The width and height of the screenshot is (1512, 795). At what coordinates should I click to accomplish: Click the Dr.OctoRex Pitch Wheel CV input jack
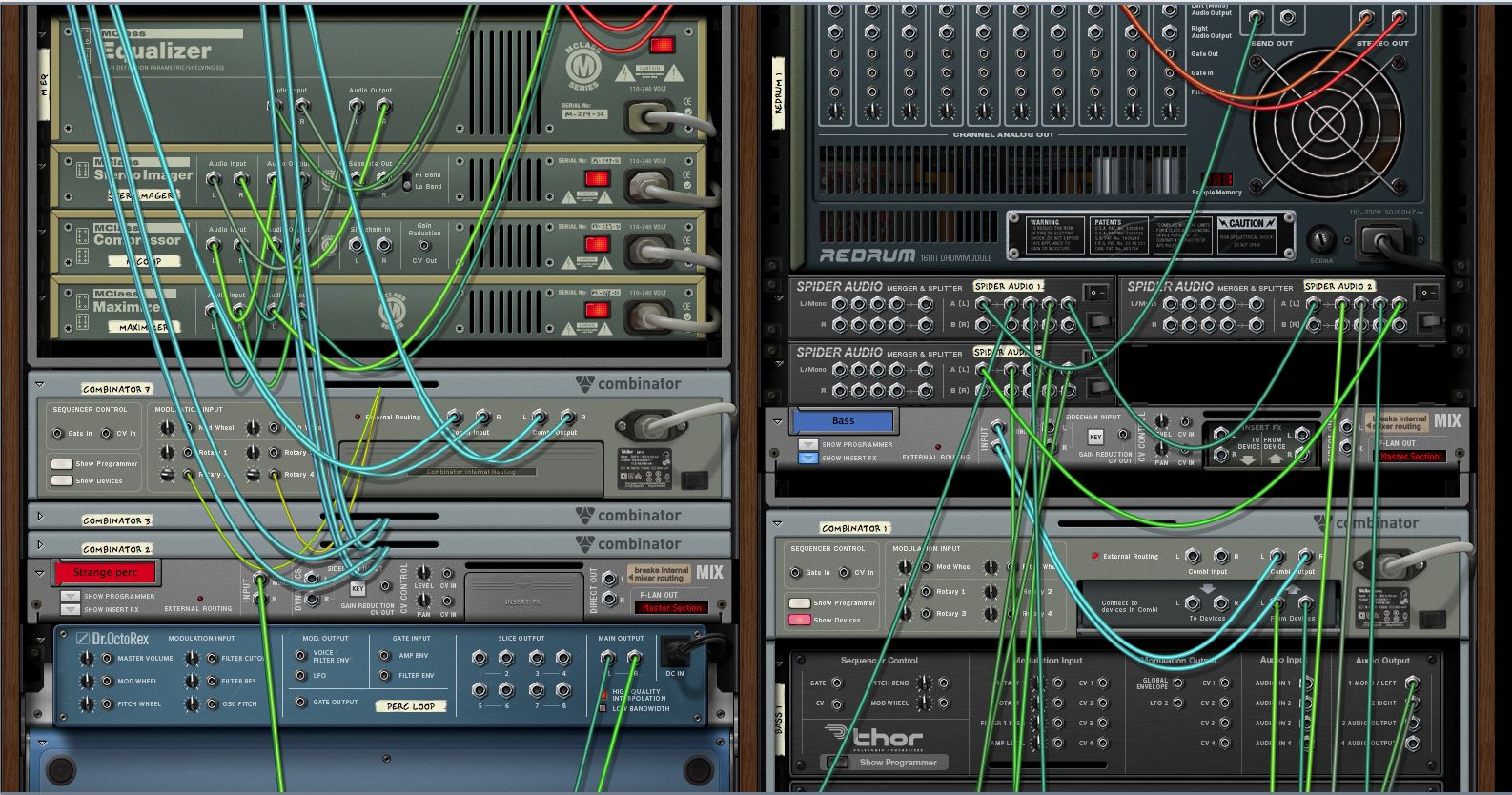pos(106,704)
